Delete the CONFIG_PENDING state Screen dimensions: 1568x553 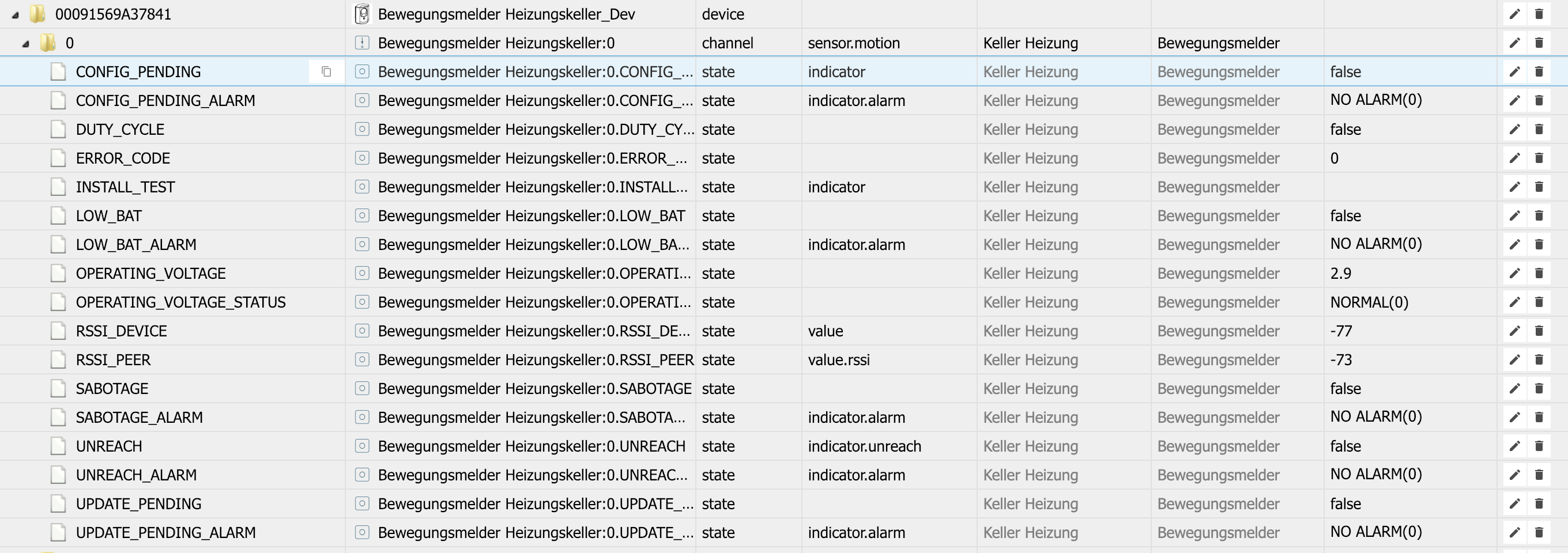click(x=1539, y=72)
